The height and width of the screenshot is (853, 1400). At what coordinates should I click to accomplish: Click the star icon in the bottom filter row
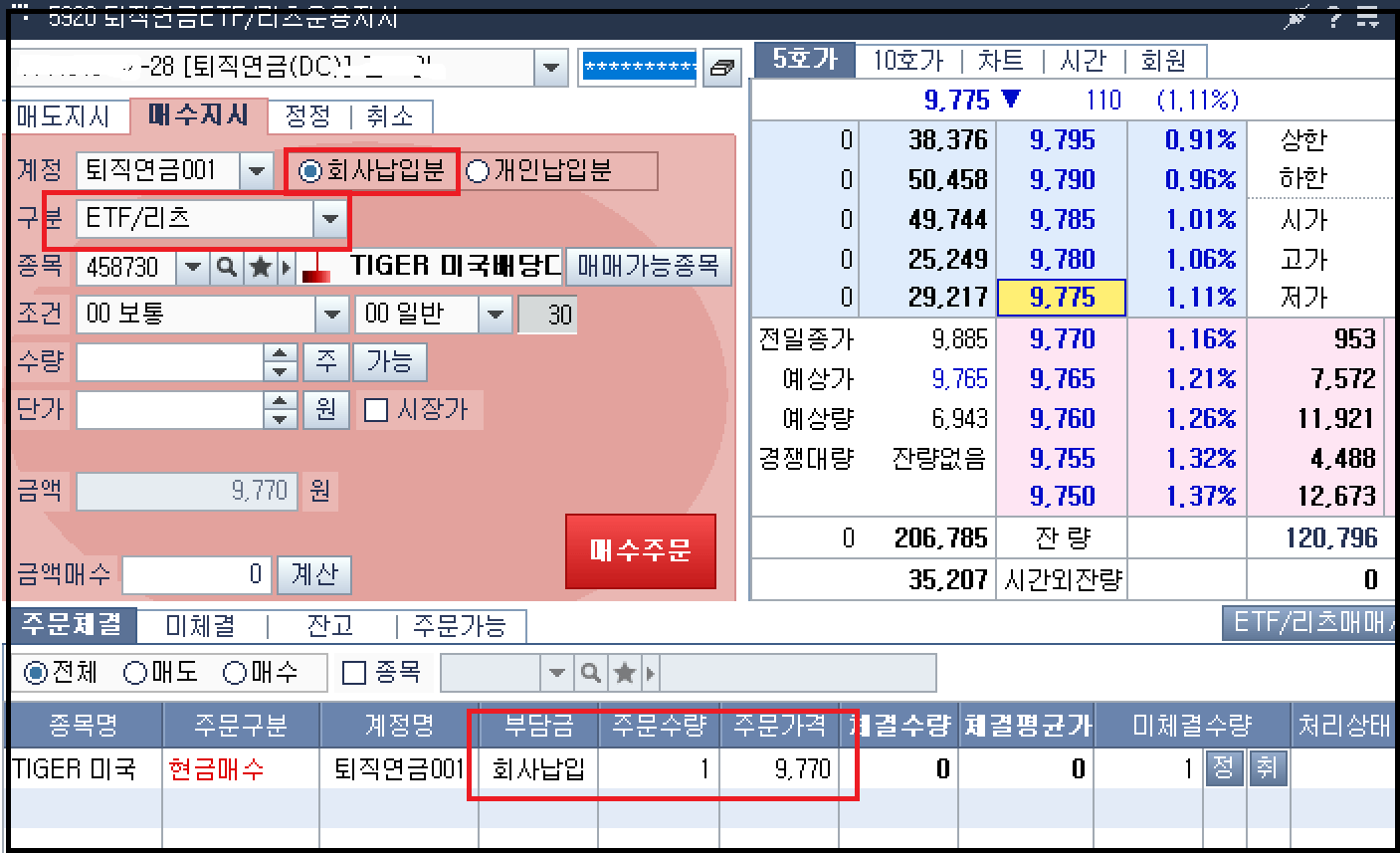coord(621,672)
